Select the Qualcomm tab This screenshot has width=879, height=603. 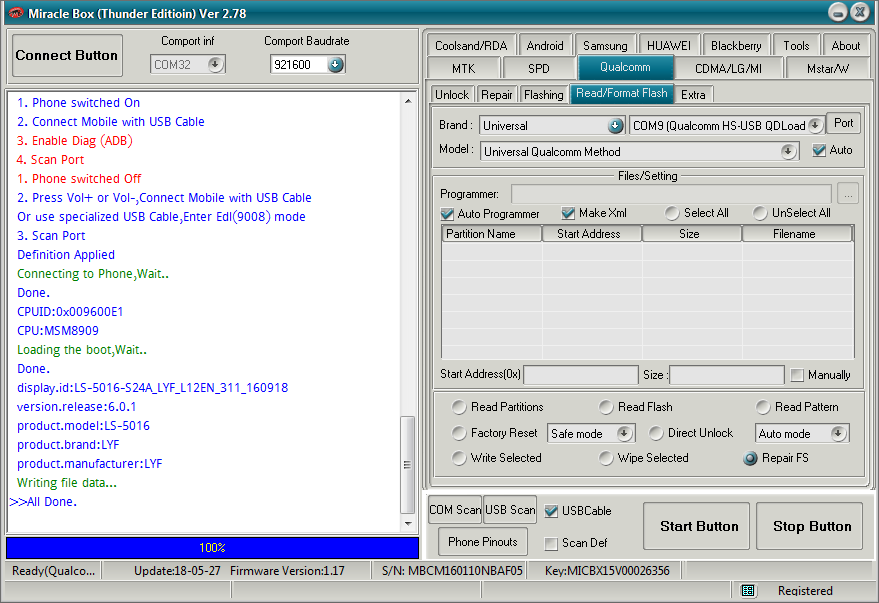click(625, 67)
